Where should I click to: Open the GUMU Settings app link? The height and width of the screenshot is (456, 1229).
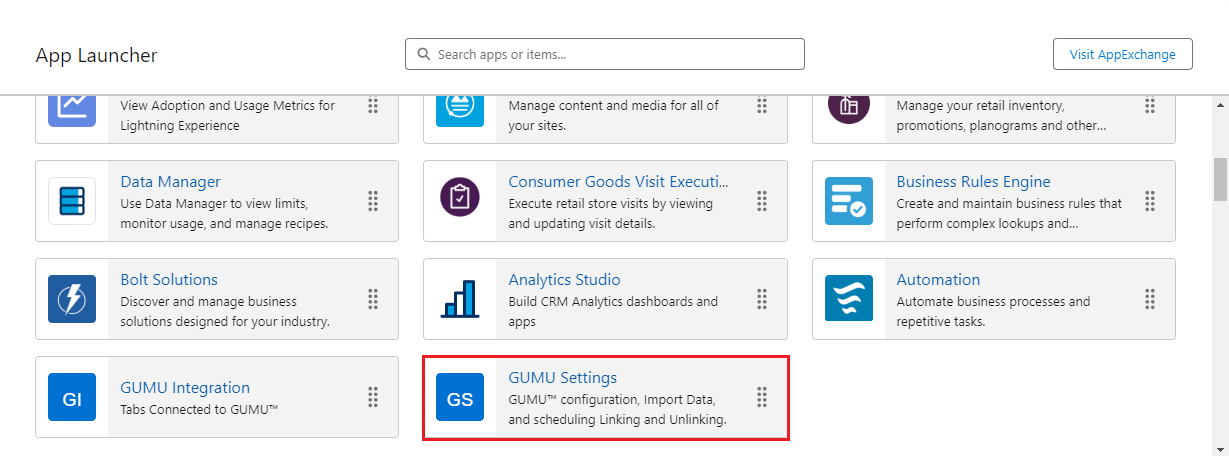[x=562, y=377]
